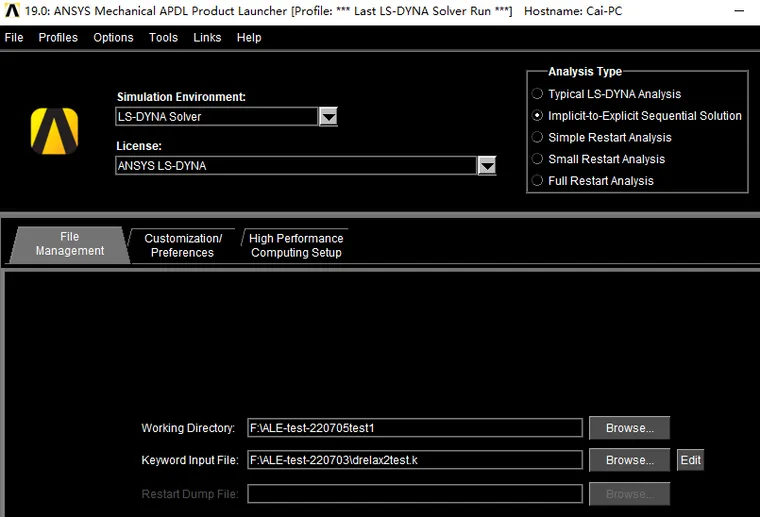Open the File menu

pyautogui.click(x=14, y=38)
